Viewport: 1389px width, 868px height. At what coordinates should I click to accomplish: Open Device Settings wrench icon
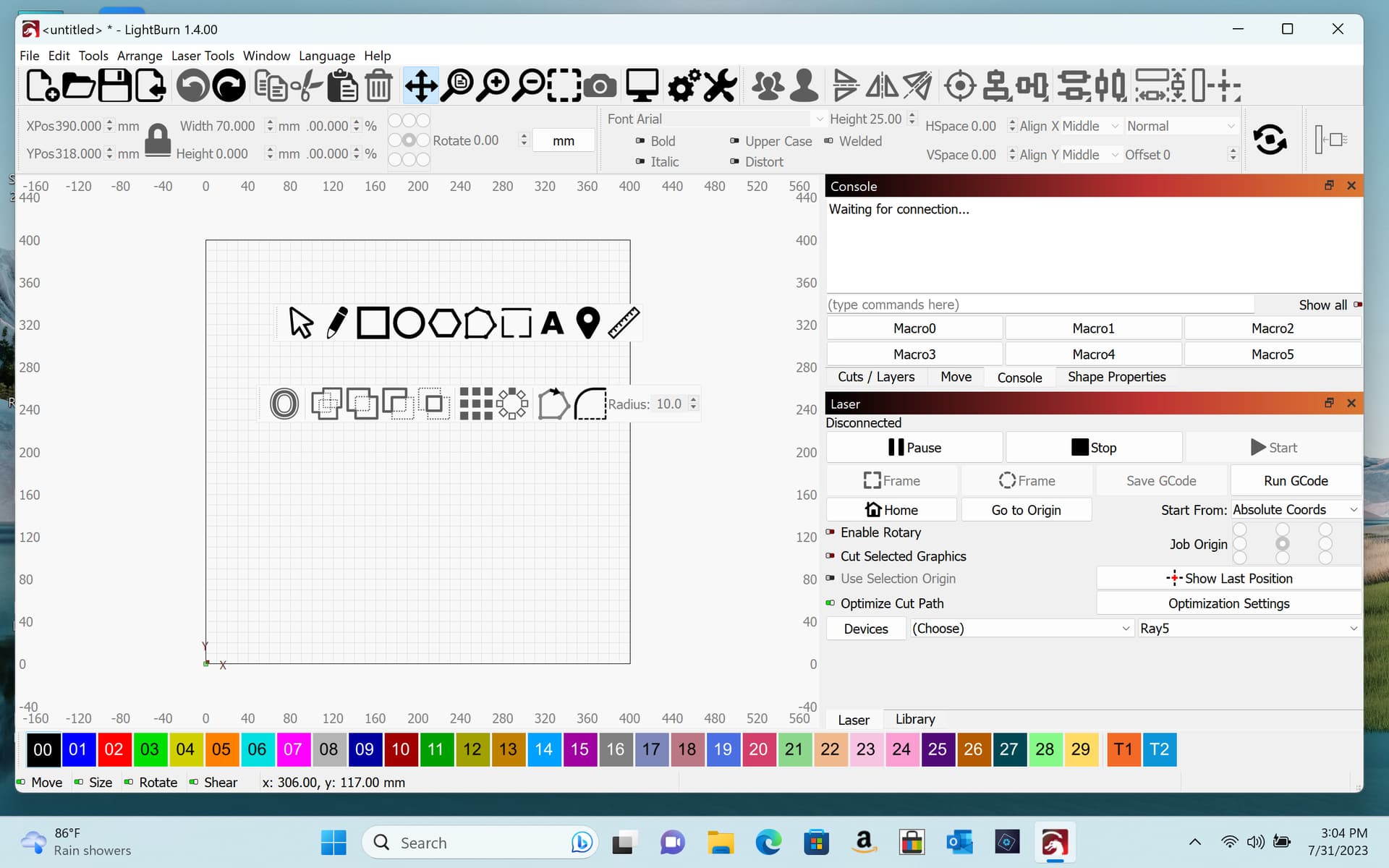(x=721, y=86)
